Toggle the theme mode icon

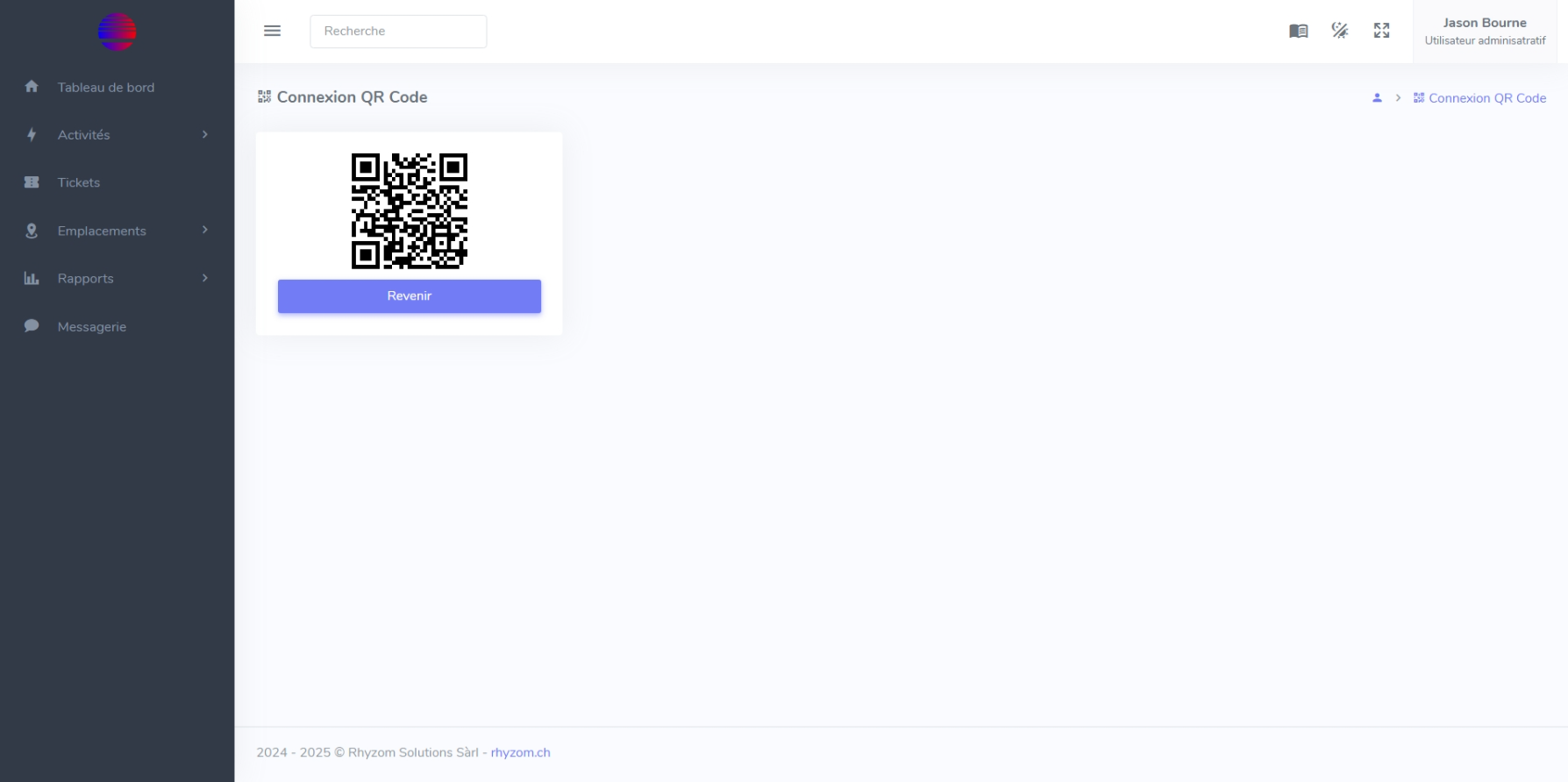(x=1340, y=31)
